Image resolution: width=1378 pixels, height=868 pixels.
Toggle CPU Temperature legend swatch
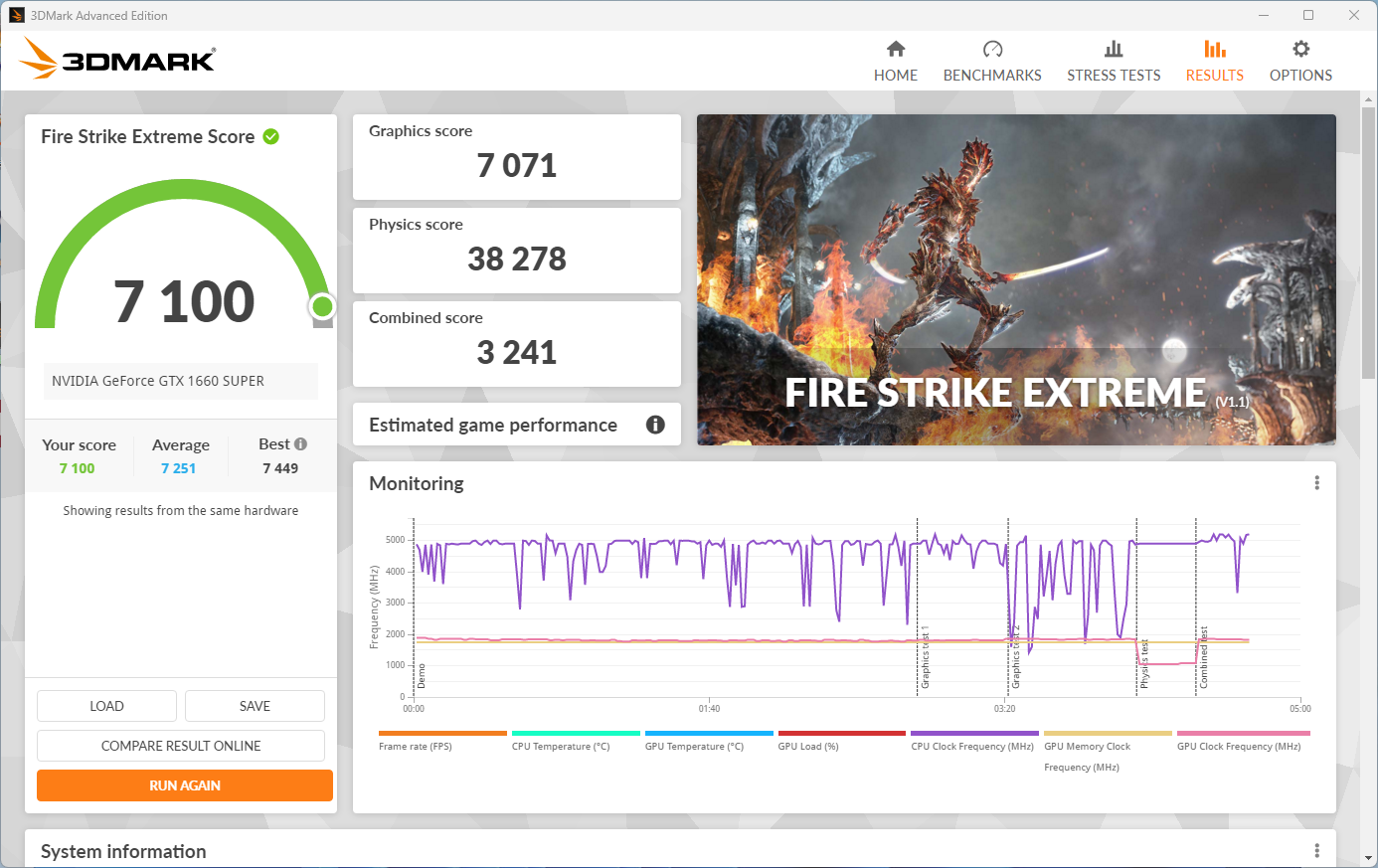[x=576, y=733]
